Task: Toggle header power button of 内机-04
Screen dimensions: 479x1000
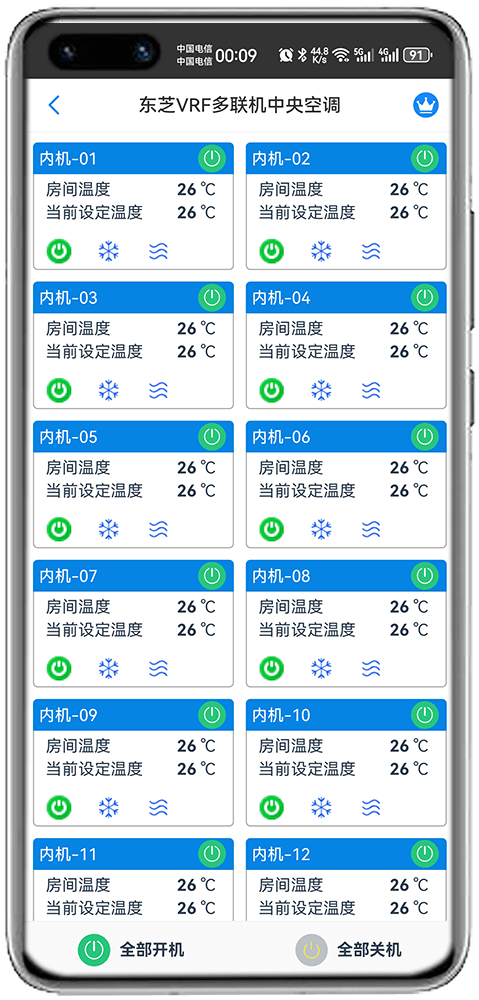Action: click(x=424, y=297)
